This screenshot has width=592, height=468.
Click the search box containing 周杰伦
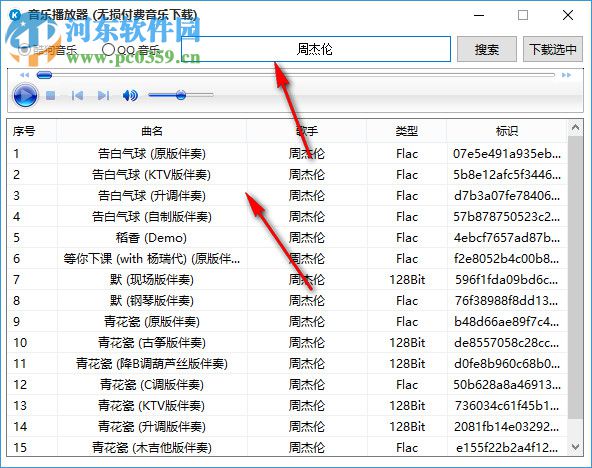(x=316, y=49)
